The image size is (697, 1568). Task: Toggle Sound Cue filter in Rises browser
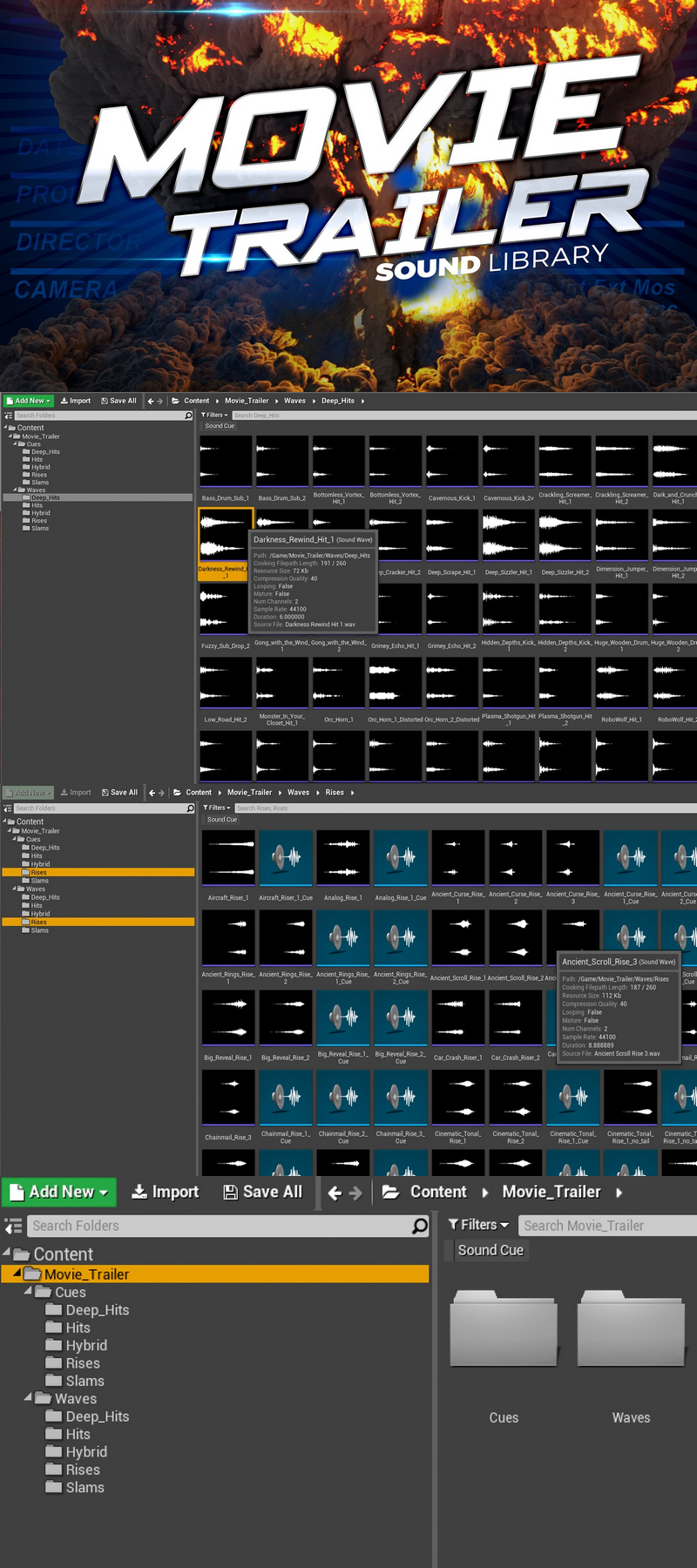[221, 820]
